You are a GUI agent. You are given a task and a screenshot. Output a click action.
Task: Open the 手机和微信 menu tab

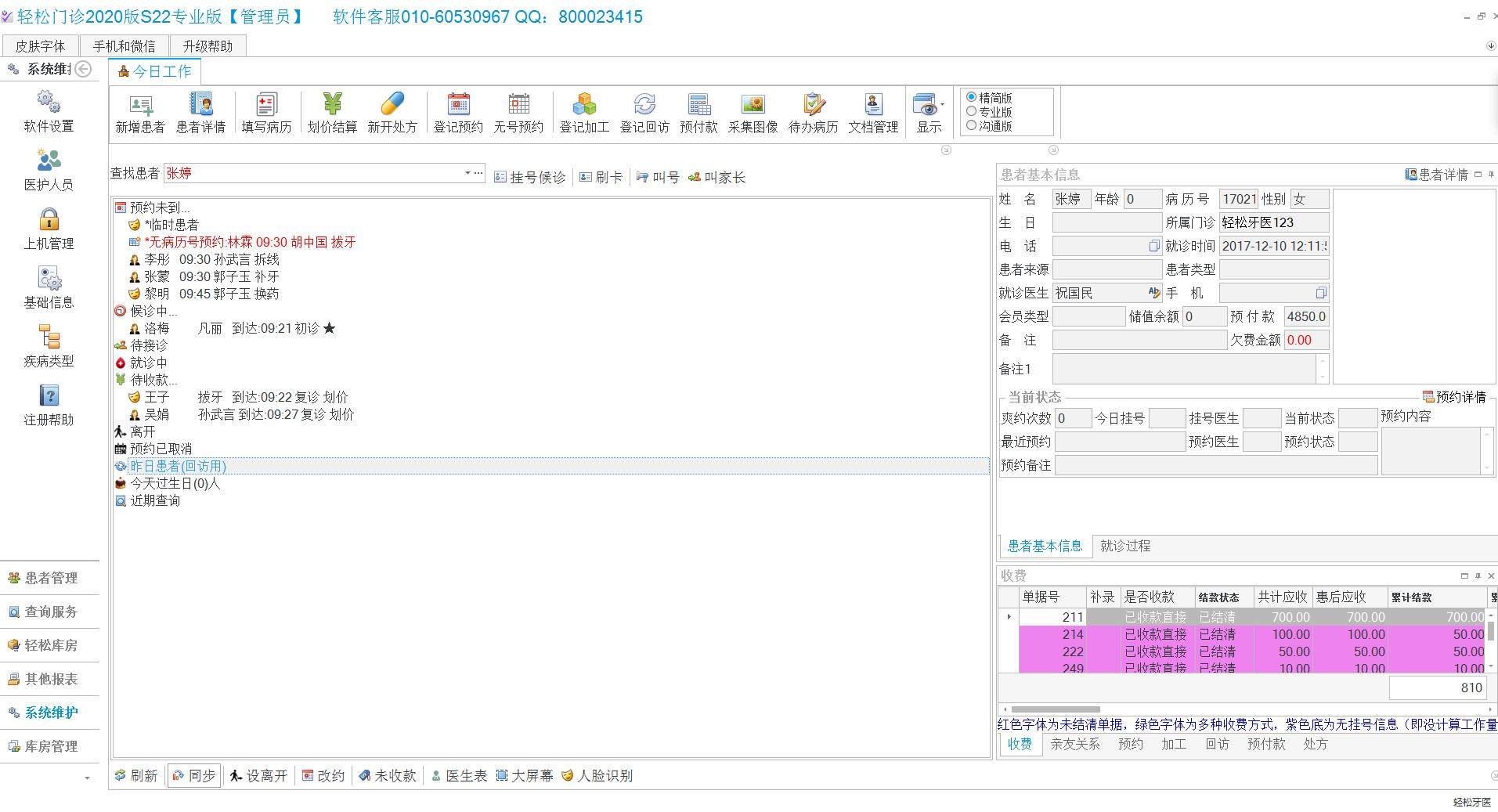[125, 46]
